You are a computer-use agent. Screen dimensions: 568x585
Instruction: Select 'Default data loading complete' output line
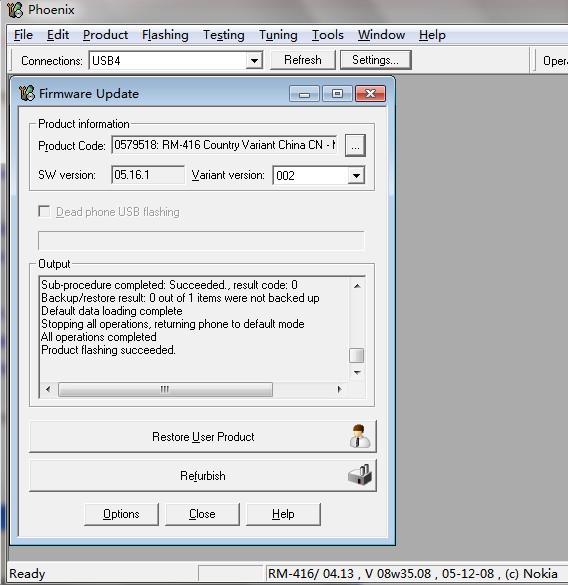tap(112, 311)
